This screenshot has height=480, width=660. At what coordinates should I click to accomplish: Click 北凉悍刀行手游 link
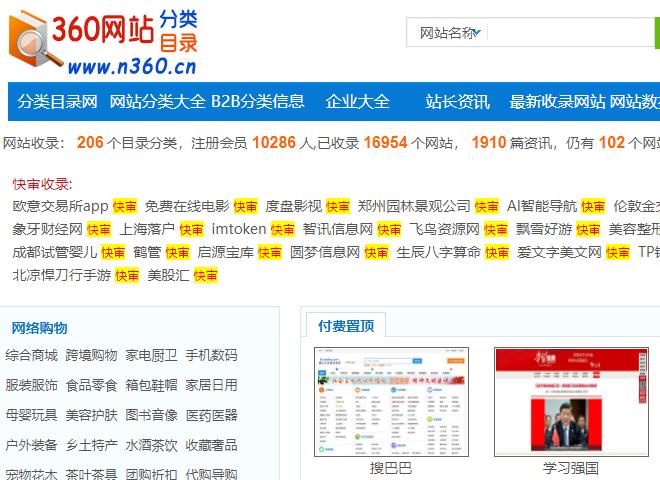point(62,275)
